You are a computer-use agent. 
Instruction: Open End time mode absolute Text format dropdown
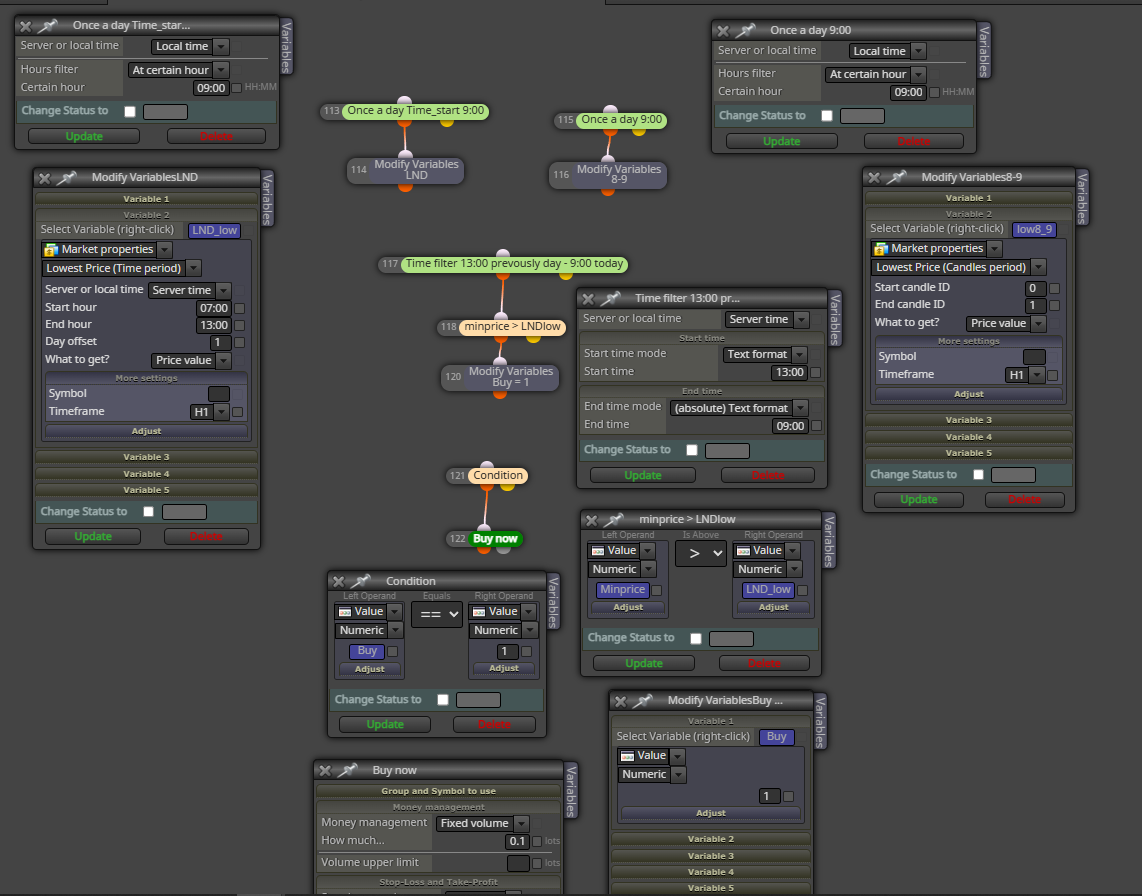(x=739, y=408)
